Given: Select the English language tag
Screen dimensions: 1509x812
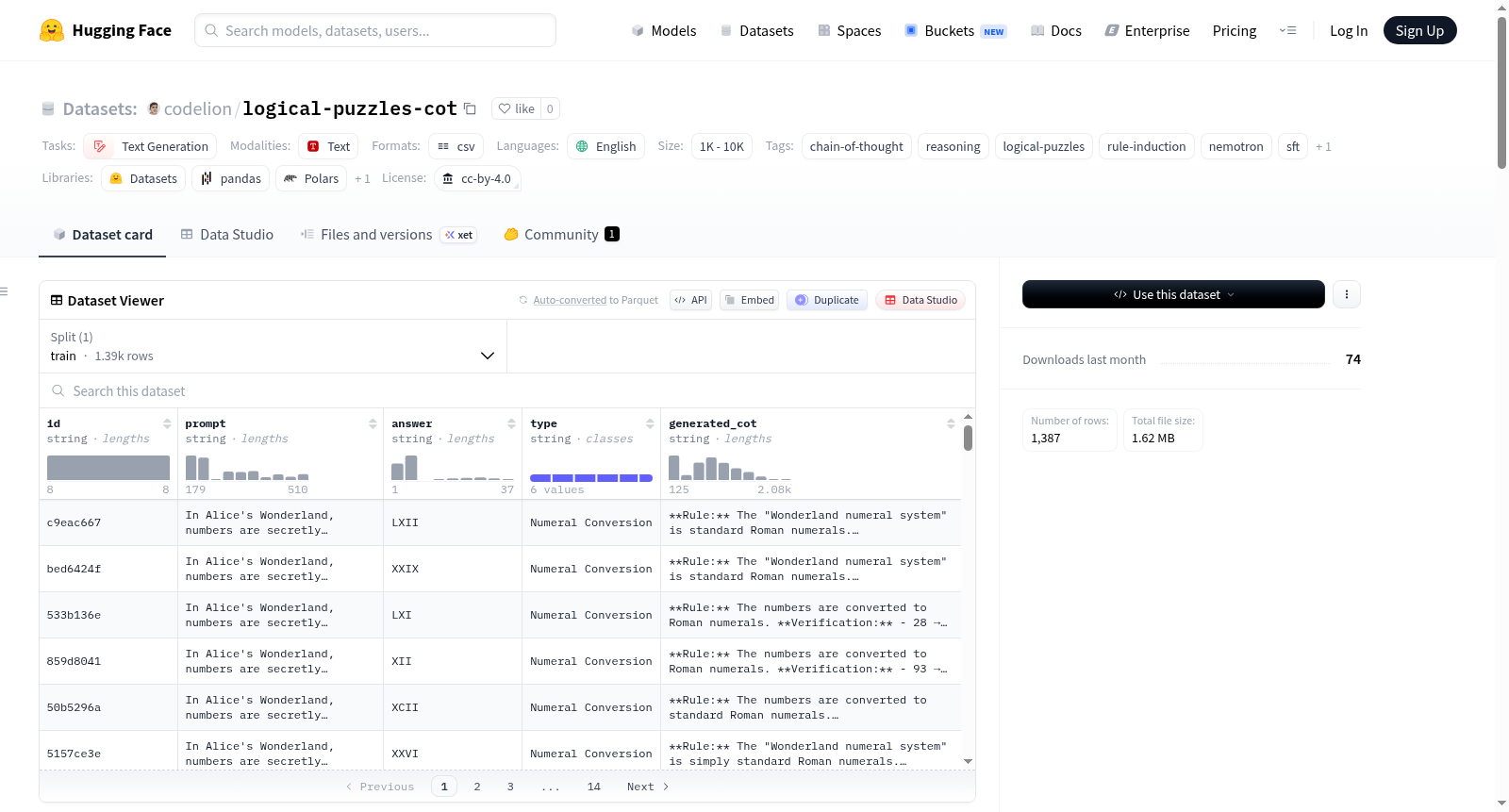Looking at the screenshot, I should (605, 146).
